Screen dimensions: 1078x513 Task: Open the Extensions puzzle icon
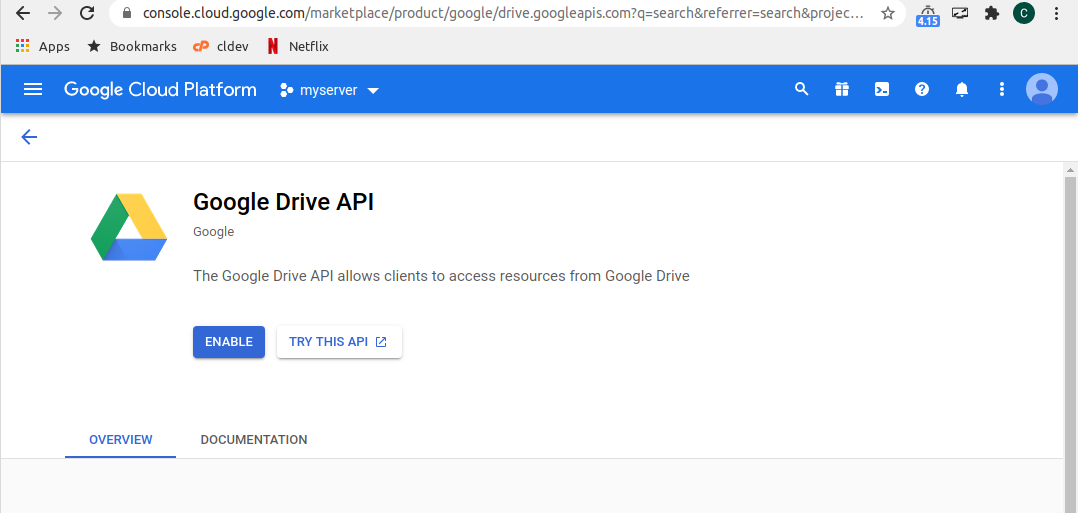coord(991,13)
